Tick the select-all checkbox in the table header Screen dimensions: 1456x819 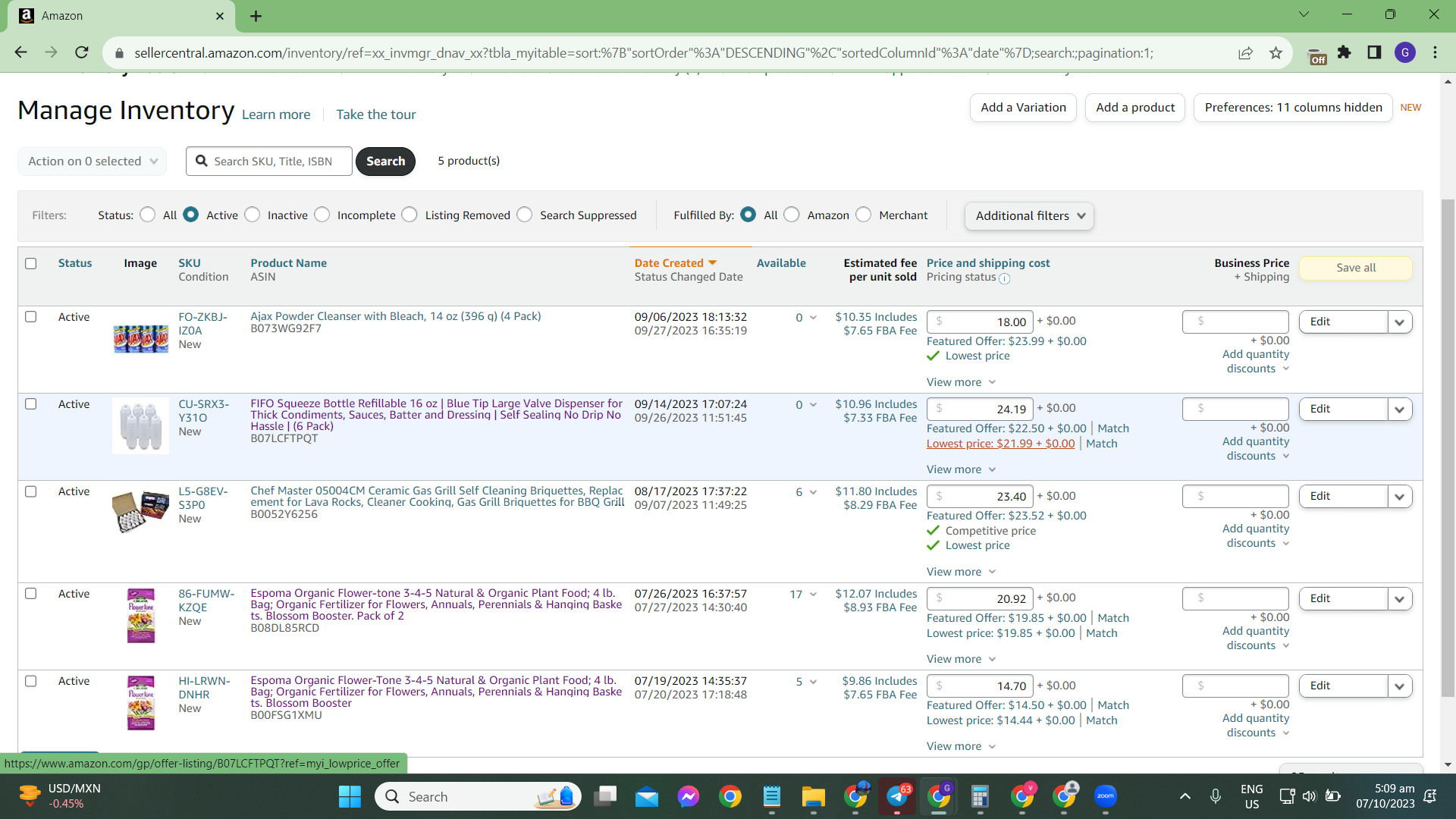click(31, 263)
